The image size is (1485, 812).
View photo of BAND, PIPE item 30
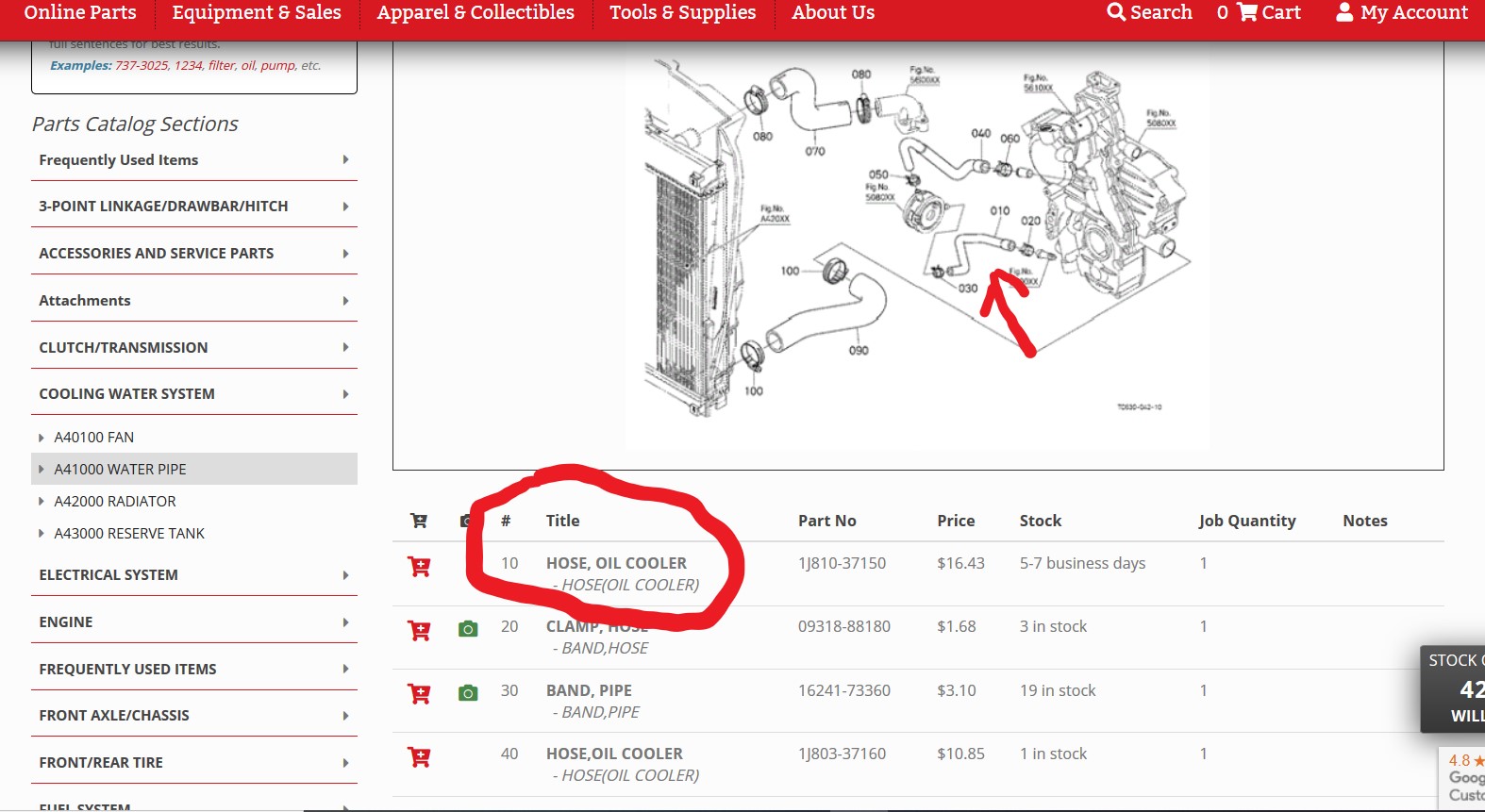(x=468, y=693)
